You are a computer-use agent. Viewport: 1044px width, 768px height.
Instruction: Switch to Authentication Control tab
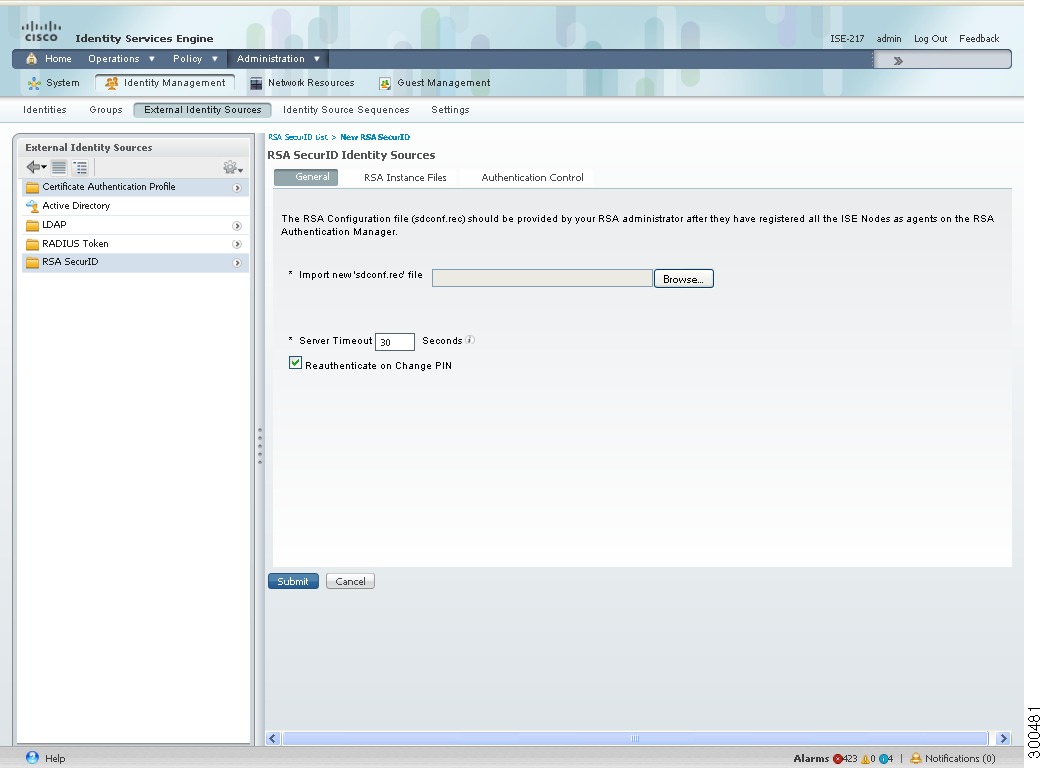pos(532,178)
